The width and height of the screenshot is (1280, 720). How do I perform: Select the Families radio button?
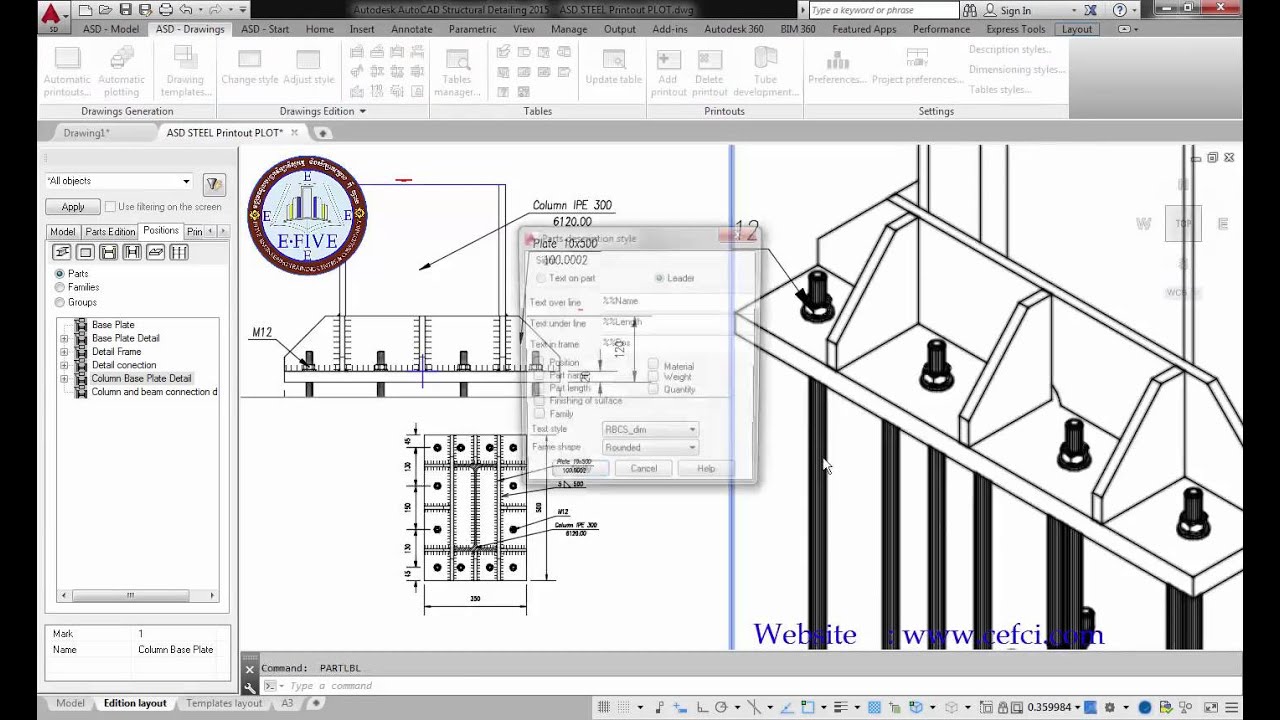[x=60, y=288]
